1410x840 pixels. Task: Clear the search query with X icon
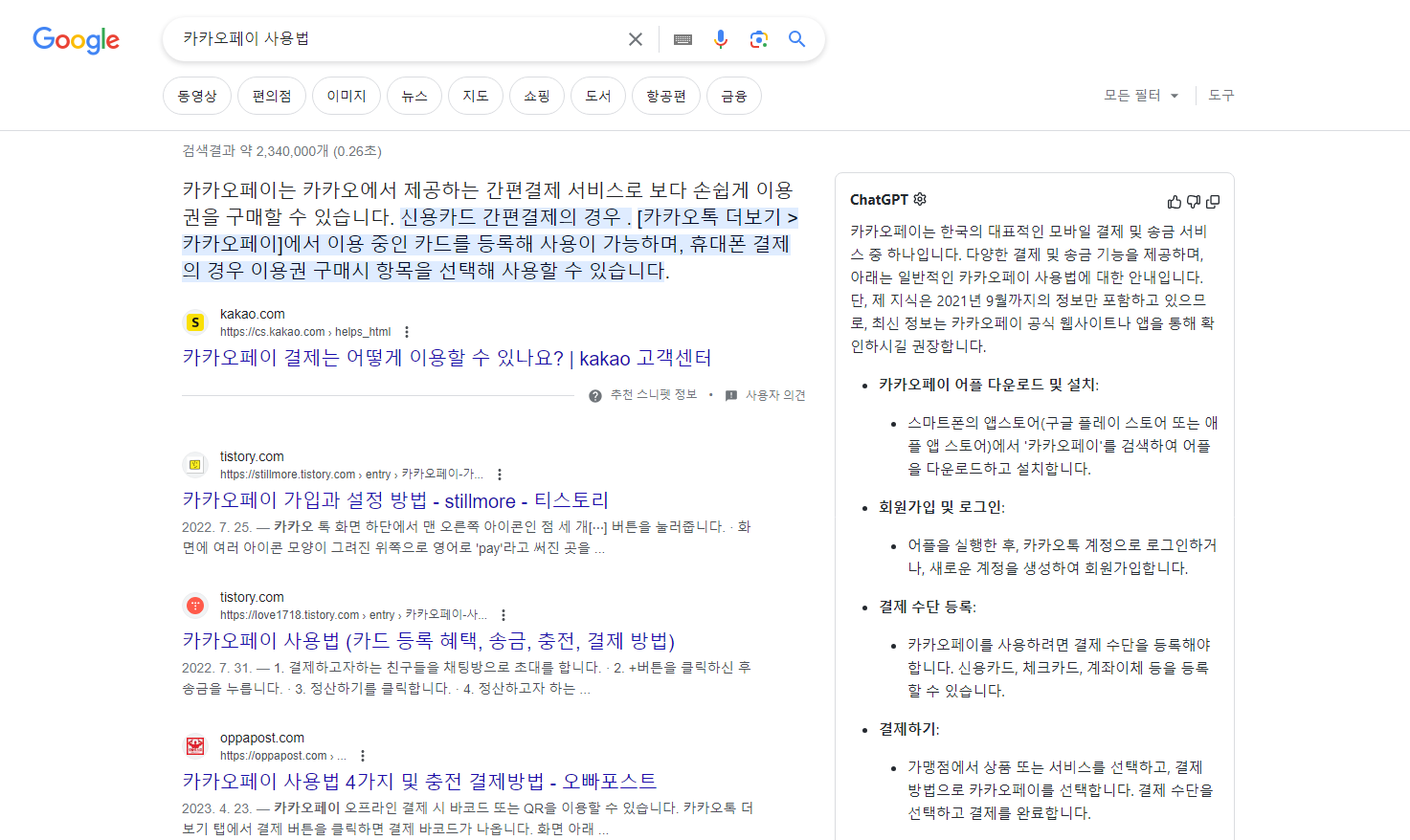click(x=635, y=38)
